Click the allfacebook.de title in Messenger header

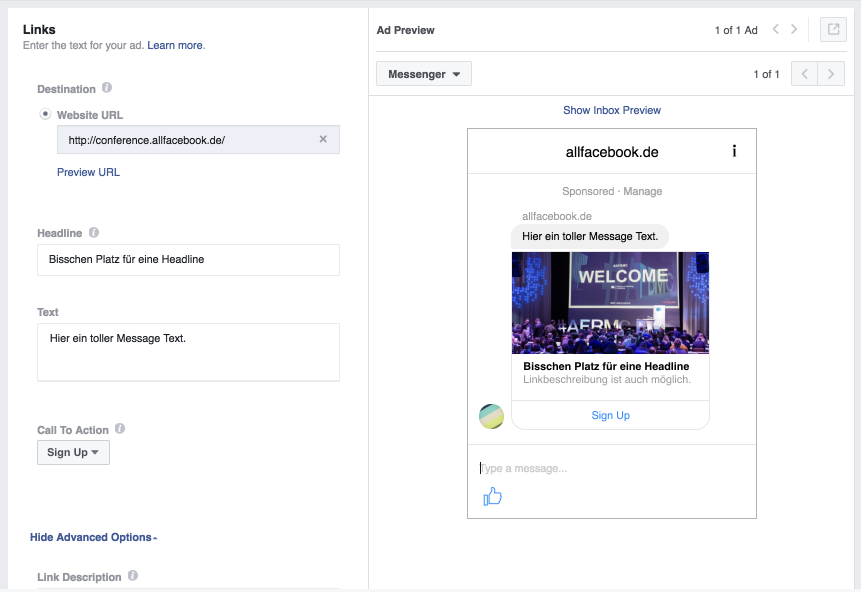coord(612,152)
